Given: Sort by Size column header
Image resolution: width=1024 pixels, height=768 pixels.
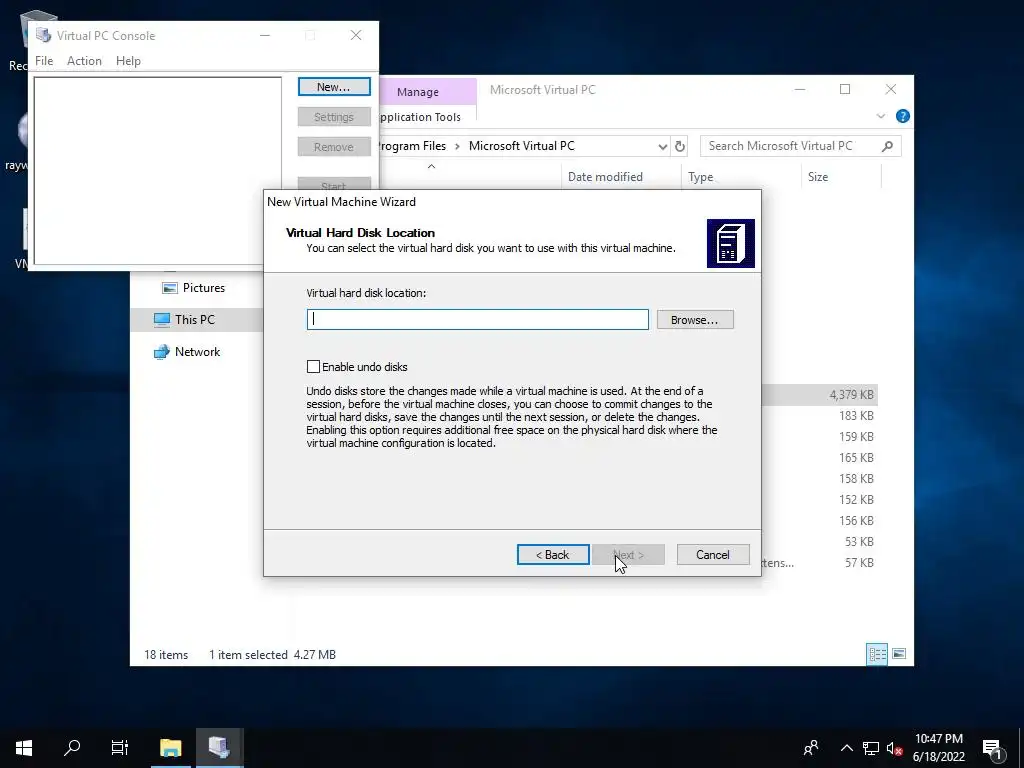Looking at the screenshot, I should (x=818, y=177).
